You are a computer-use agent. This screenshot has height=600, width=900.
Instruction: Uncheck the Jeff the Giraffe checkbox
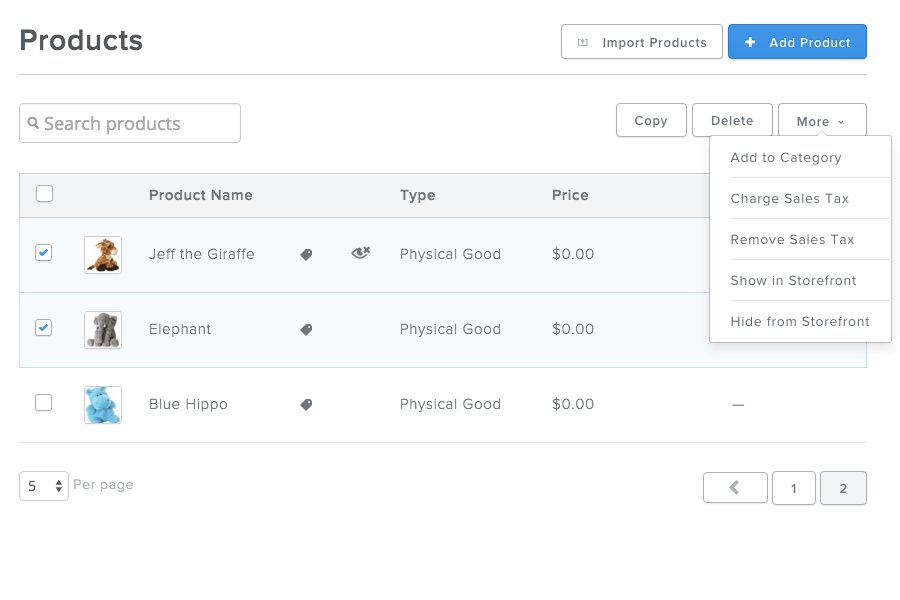click(x=44, y=253)
